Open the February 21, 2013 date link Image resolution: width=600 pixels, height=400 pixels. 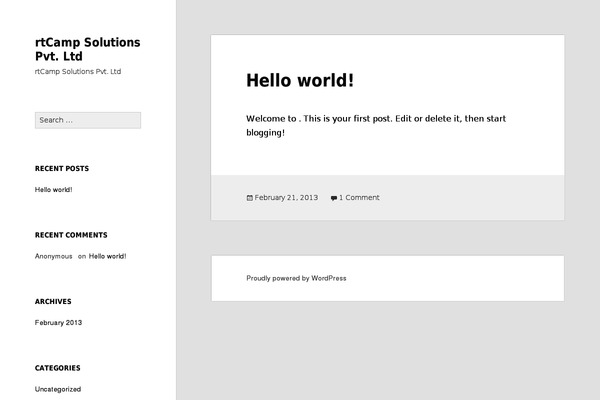point(286,198)
